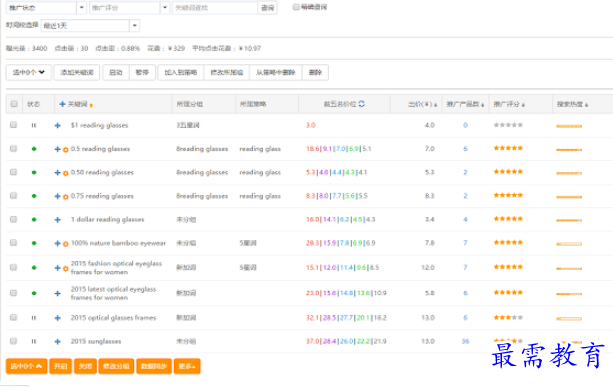Viewport: 613px width, 387px height.
Task: Click plus icon for '$1 reading glasses' row
Action: 57,125
